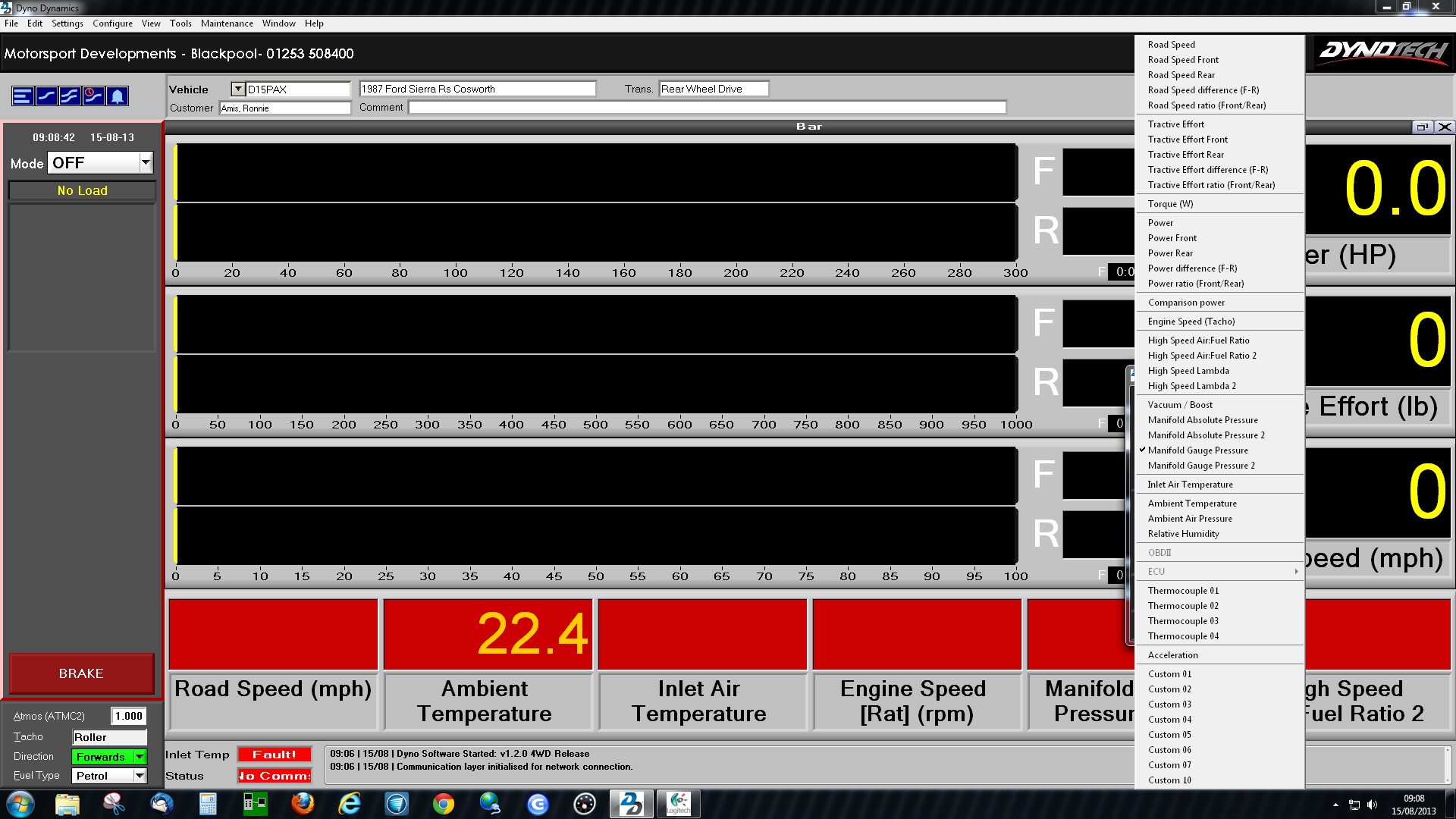This screenshot has width=1456, height=819.
Task: Open Firefox from the taskbar
Action: coord(303,803)
